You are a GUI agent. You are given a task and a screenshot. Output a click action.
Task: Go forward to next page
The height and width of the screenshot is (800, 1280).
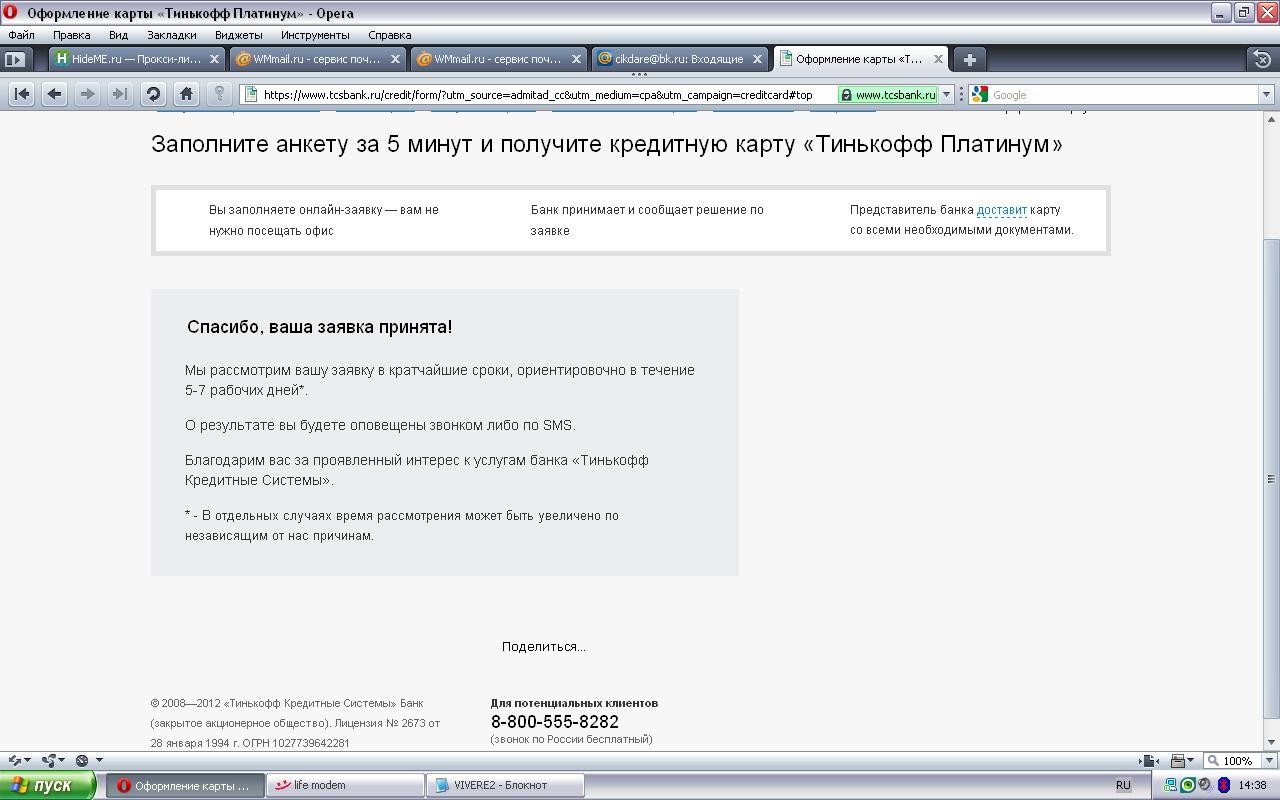click(x=87, y=94)
